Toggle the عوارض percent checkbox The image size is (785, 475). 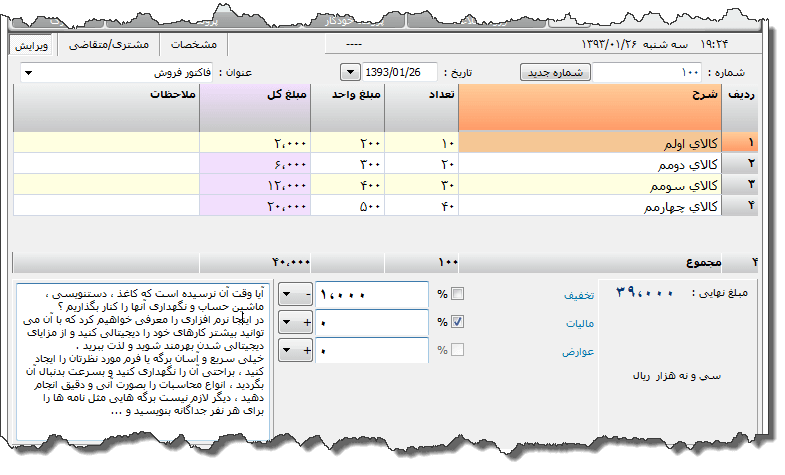pos(458,350)
